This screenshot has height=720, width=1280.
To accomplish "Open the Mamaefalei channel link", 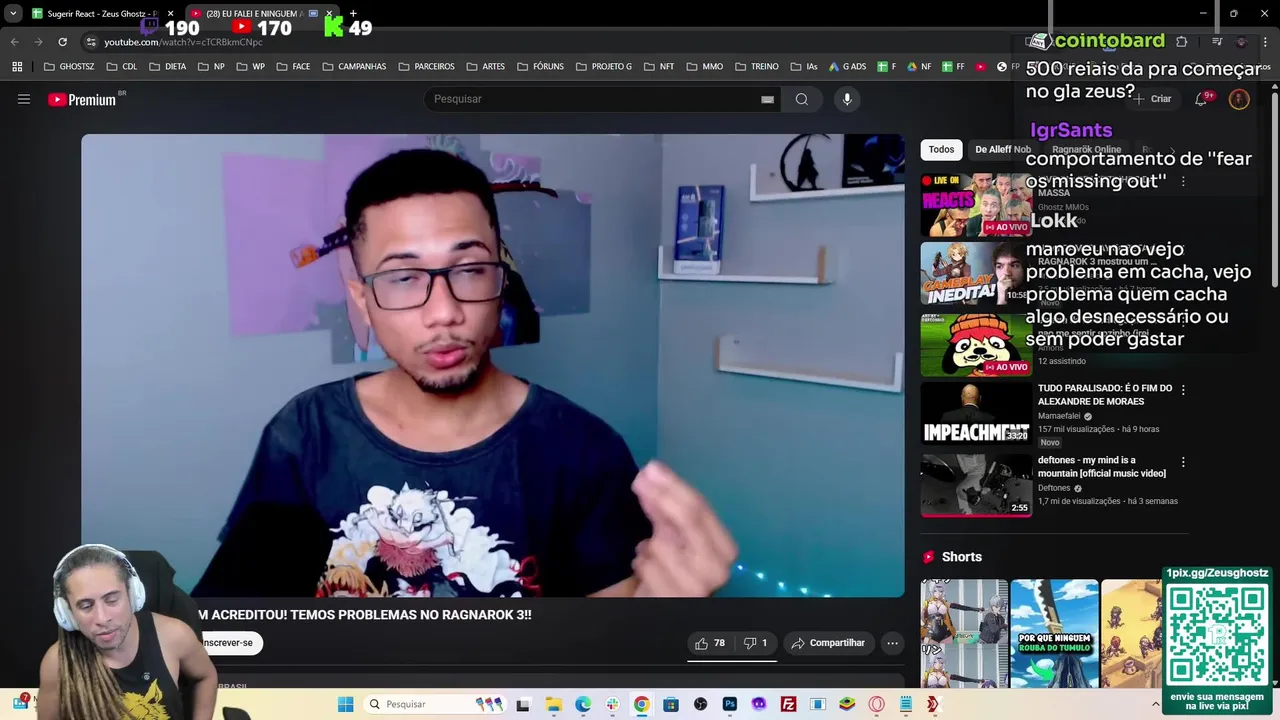I will coord(1059,416).
